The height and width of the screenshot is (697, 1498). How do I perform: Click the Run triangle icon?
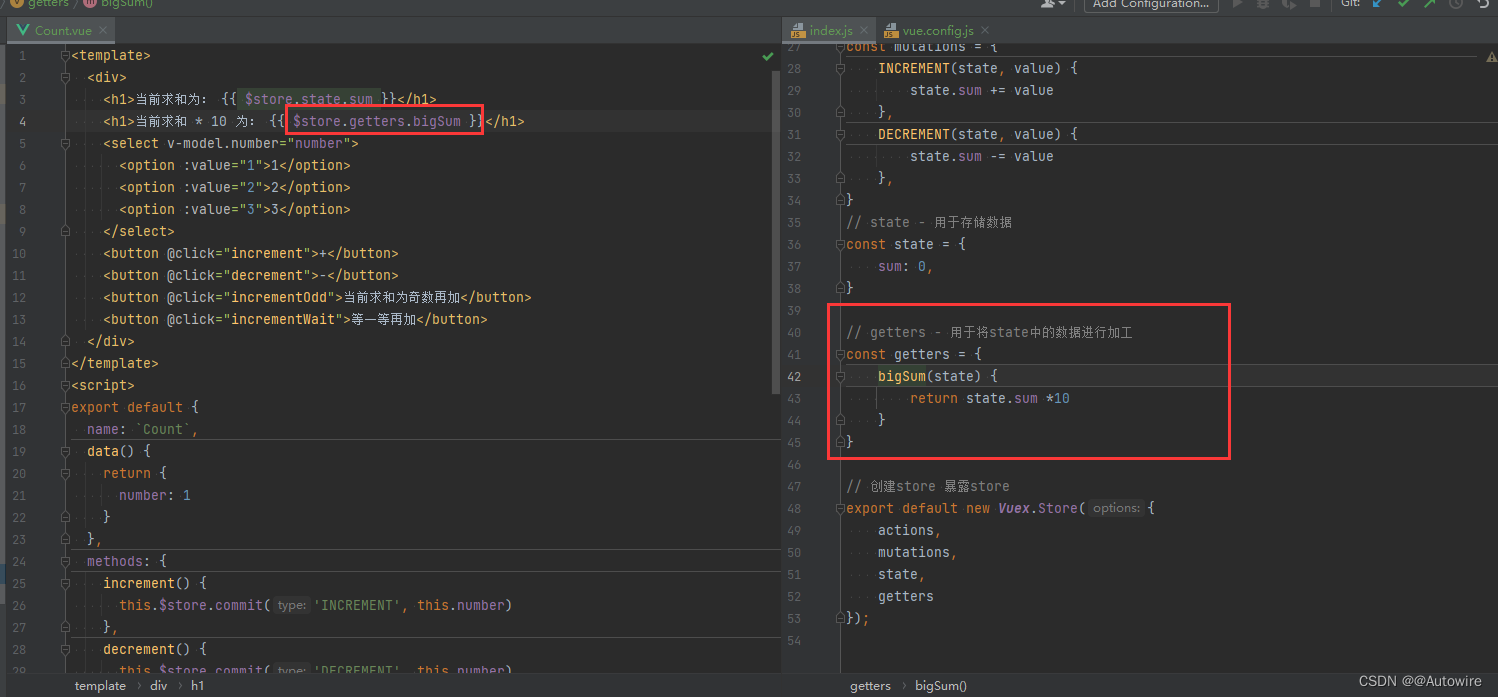point(1237,4)
